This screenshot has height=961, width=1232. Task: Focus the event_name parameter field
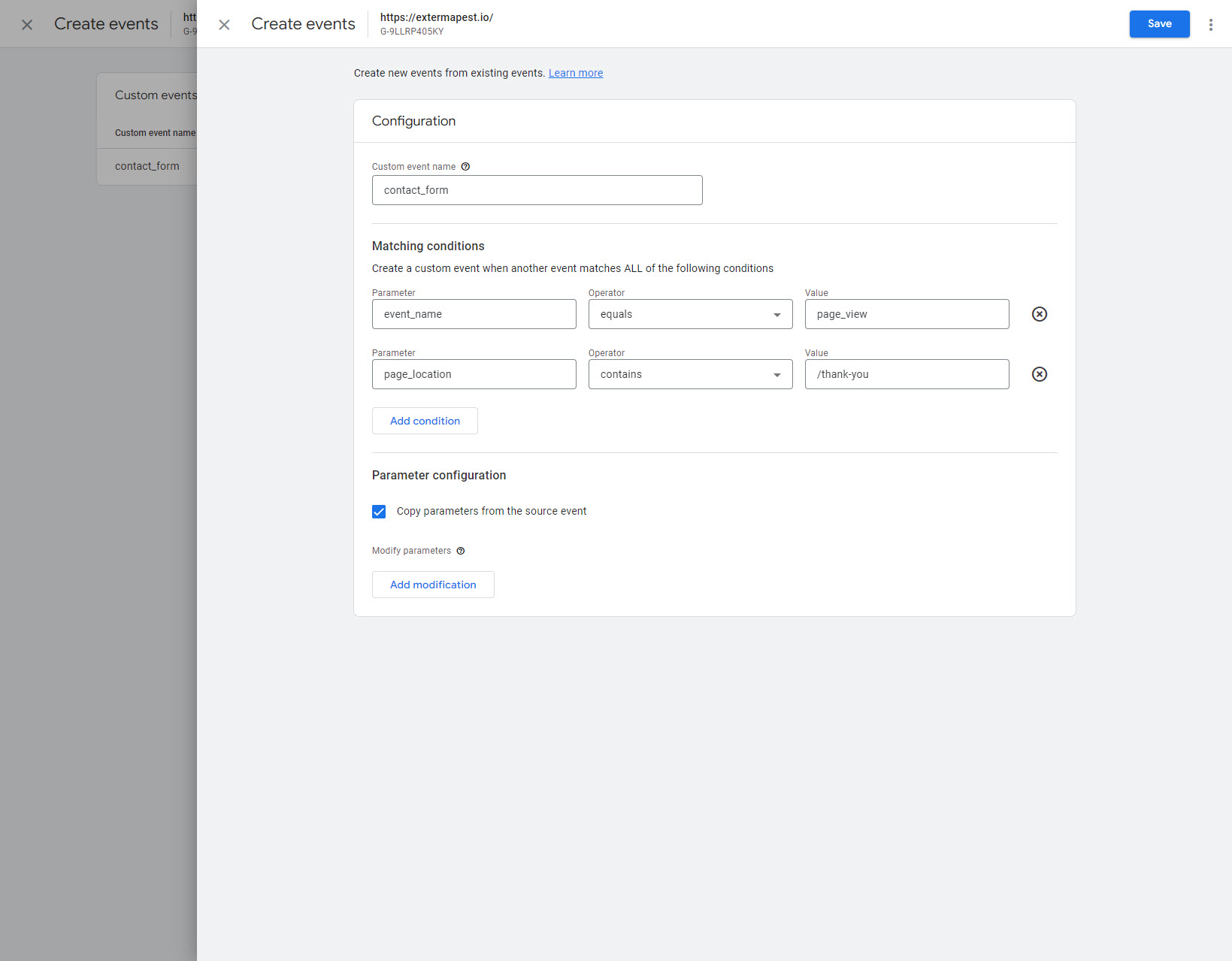(x=474, y=314)
